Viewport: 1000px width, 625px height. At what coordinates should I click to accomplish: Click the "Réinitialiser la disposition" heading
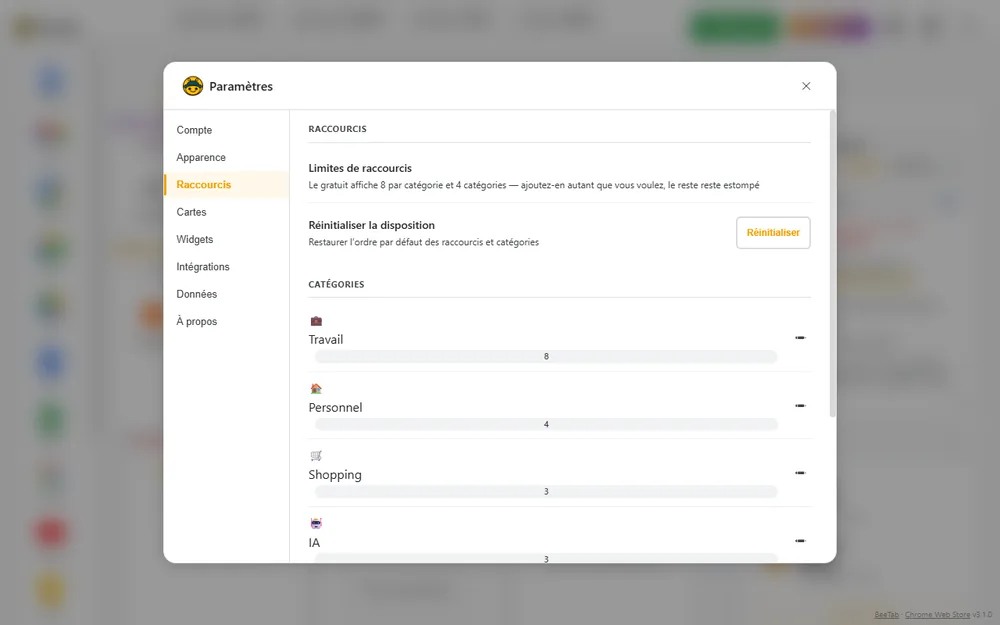point(372,225)
